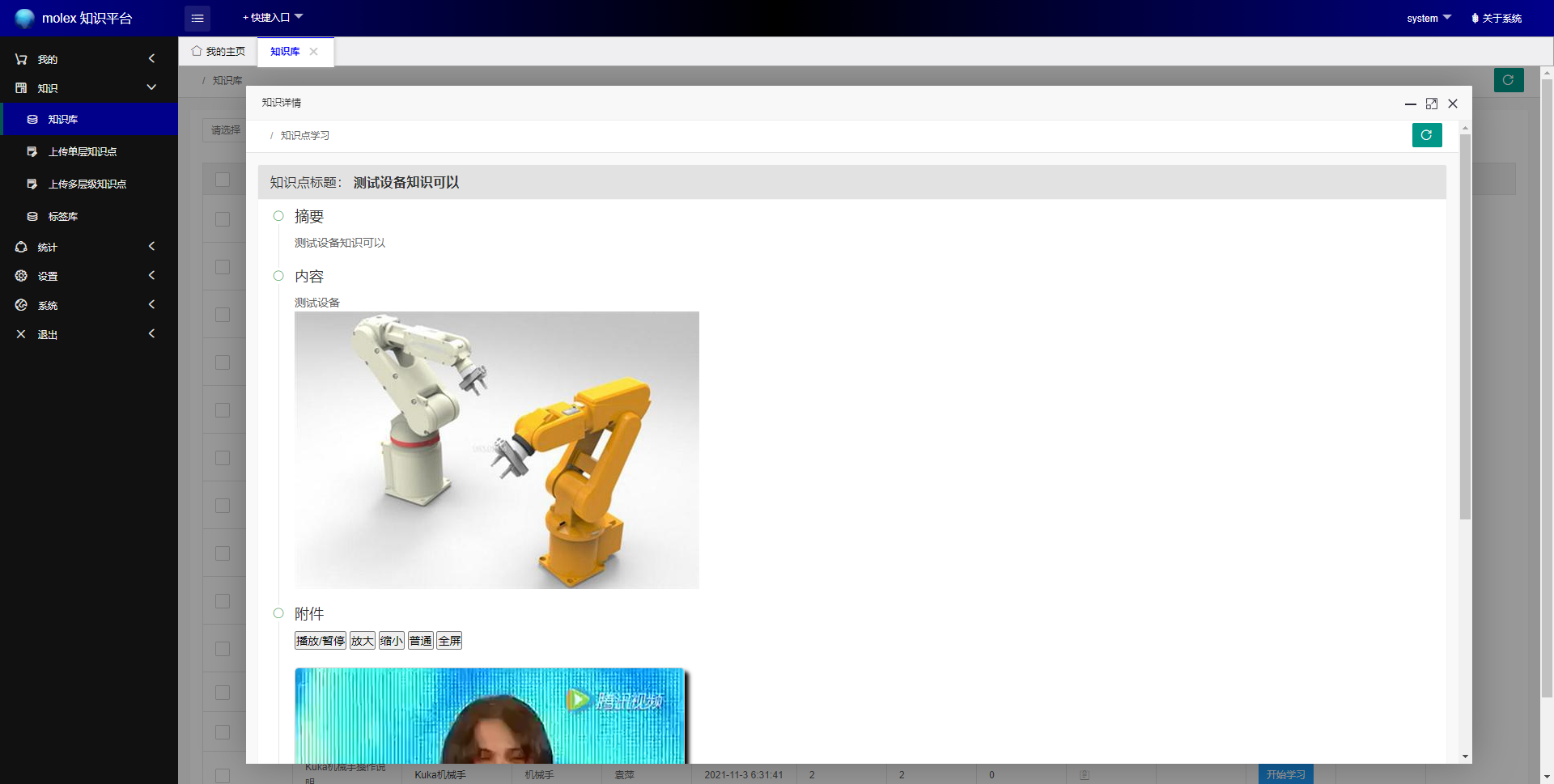
Task: Open the 请选择 dropdown behind the dialog
Action: 224,130
